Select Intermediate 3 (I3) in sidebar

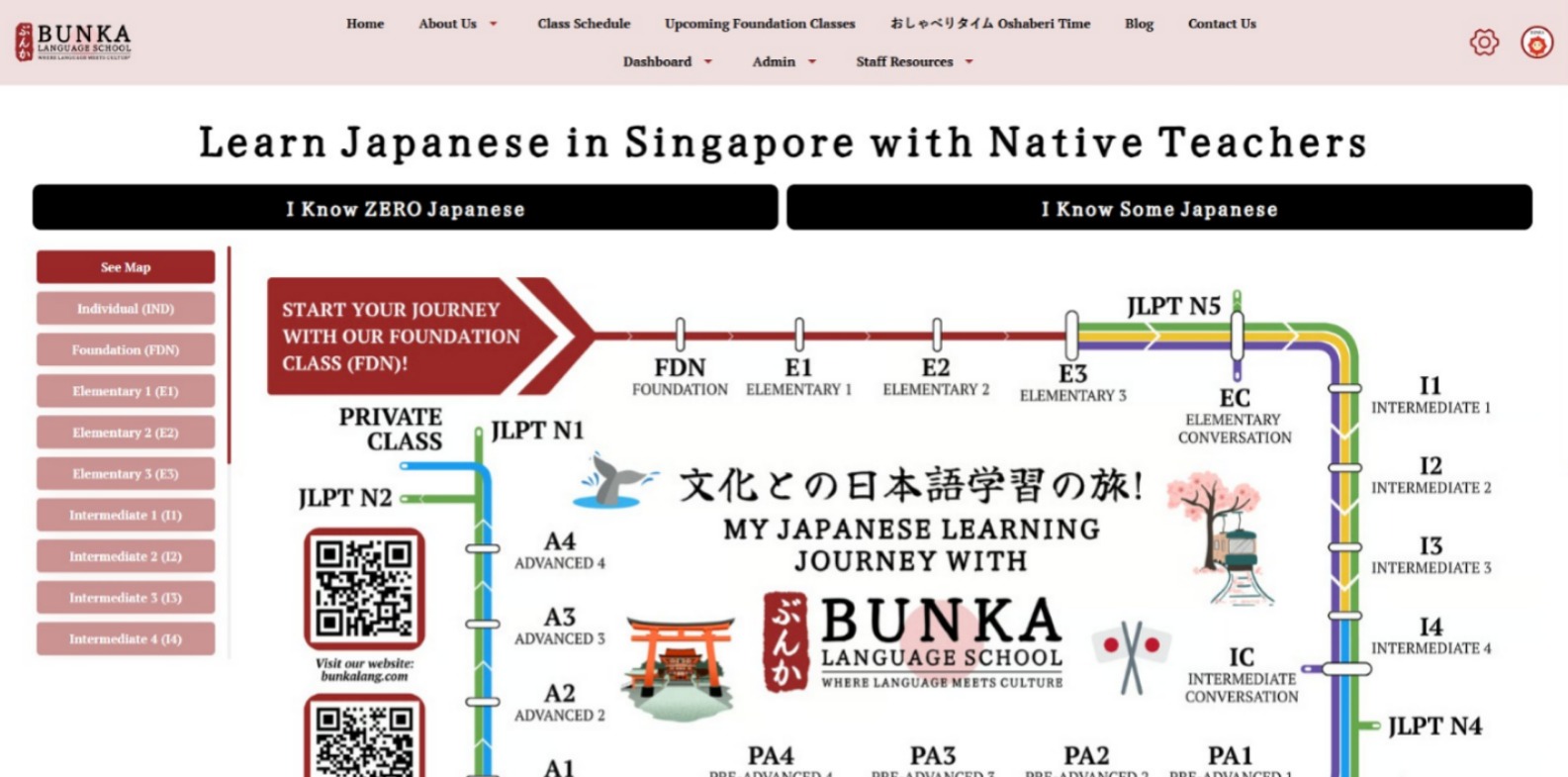pos(126,598)
